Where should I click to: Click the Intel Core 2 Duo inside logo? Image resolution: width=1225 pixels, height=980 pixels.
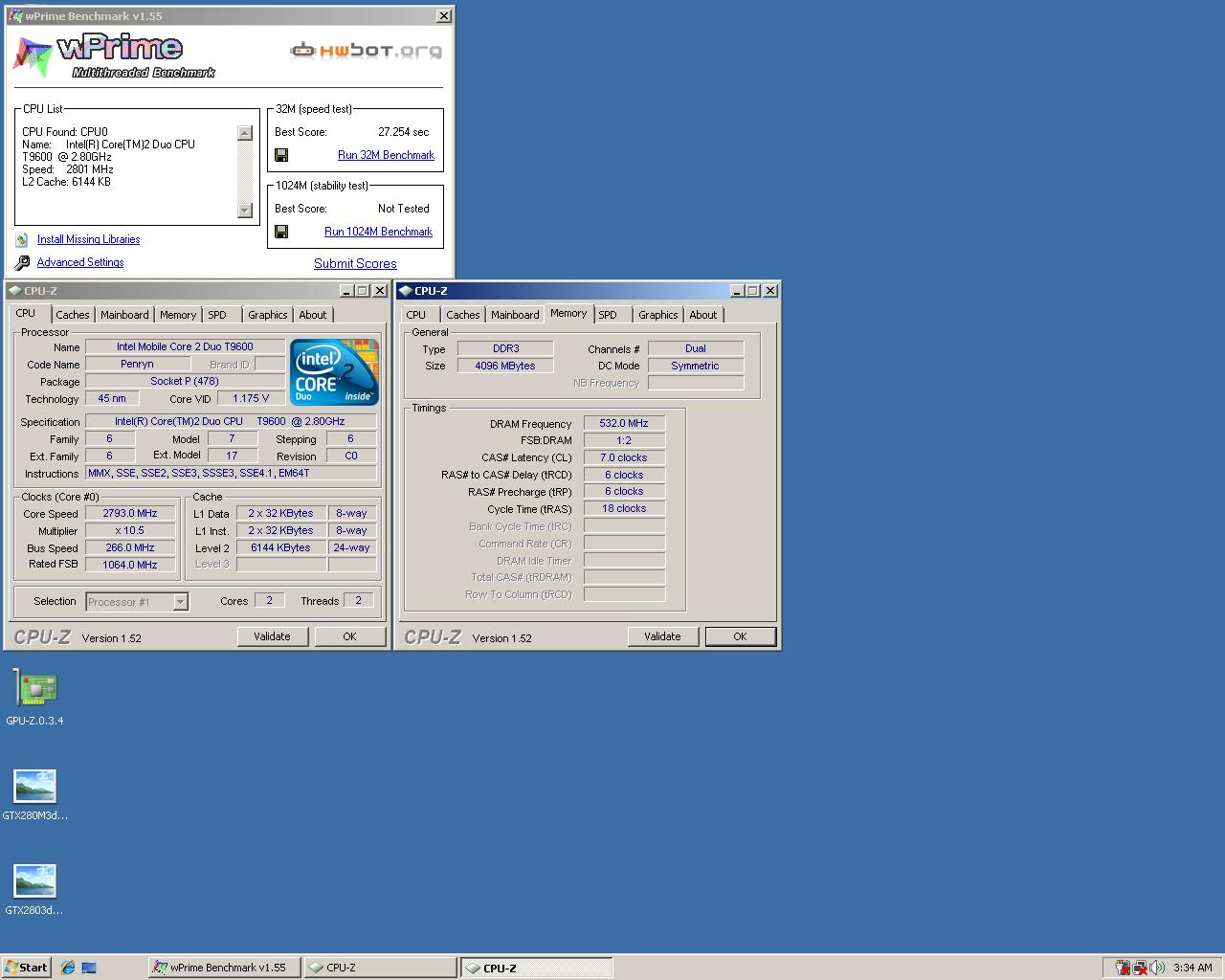click(x=334, y=372)
